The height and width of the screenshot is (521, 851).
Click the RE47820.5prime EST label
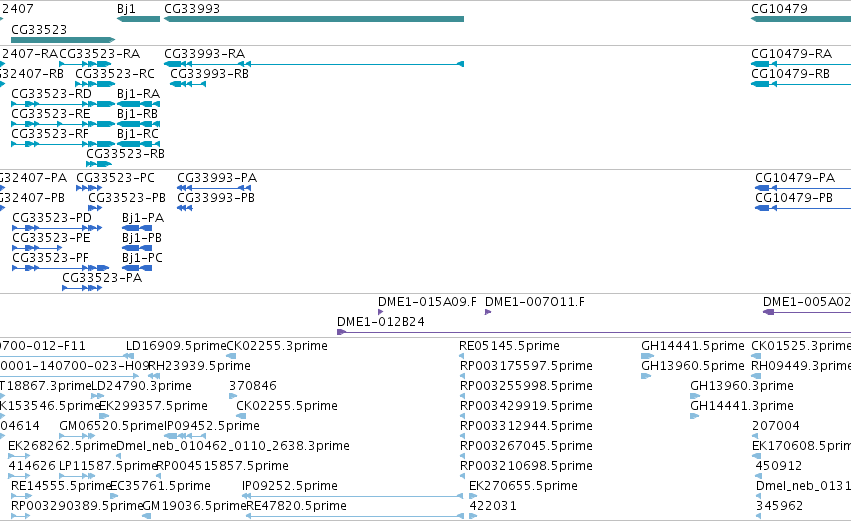click(x=296, y=506)
